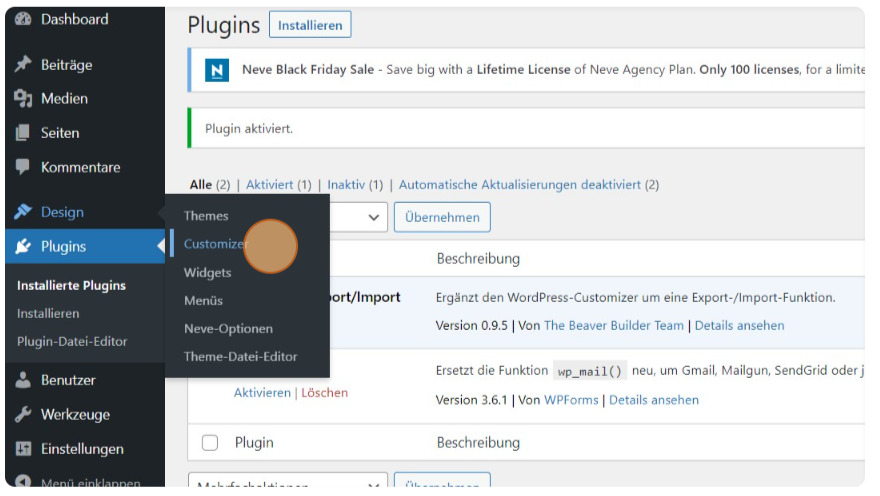
Task: Click the Neve Black Friday Sale text
Action: click(x=308, y=70)
